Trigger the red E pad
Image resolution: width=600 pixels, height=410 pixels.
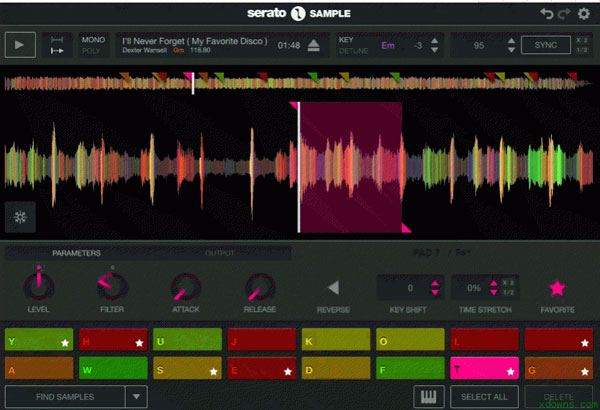point(262,368)
